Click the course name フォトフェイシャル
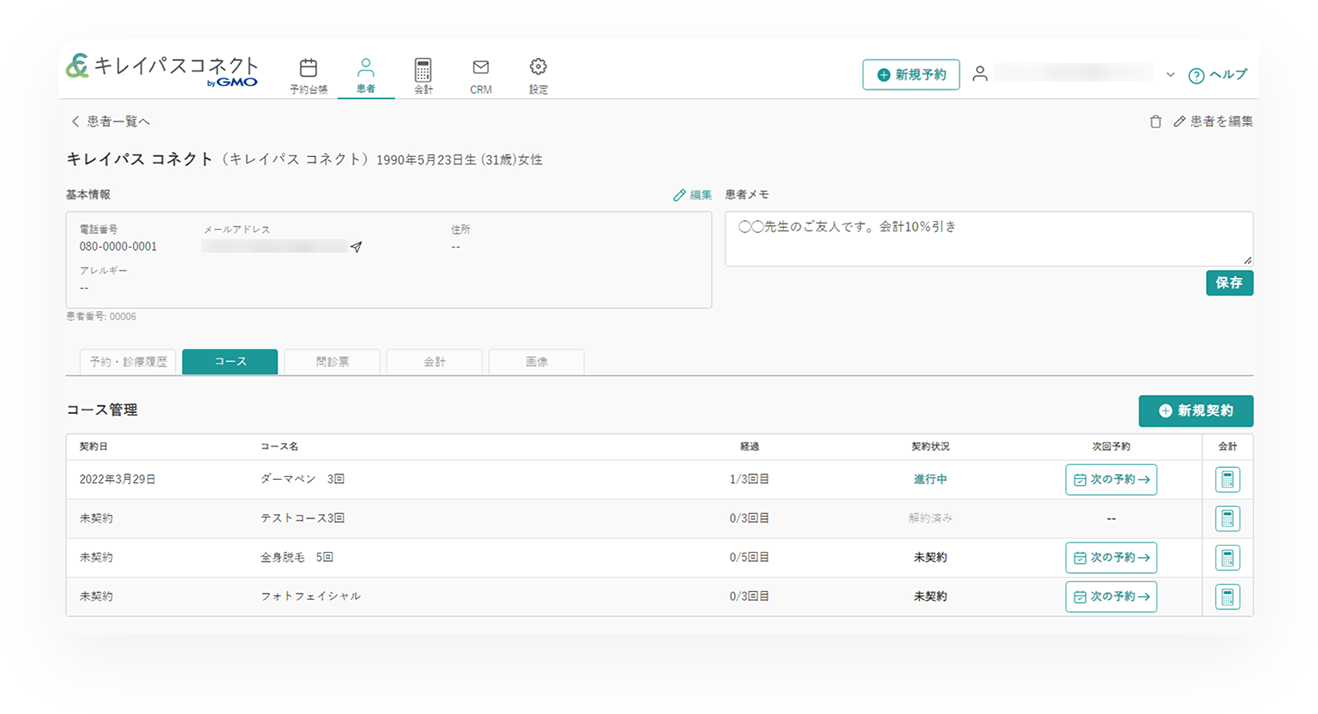1318x714 pixels. pyautogui.click(x=310, y=597)
